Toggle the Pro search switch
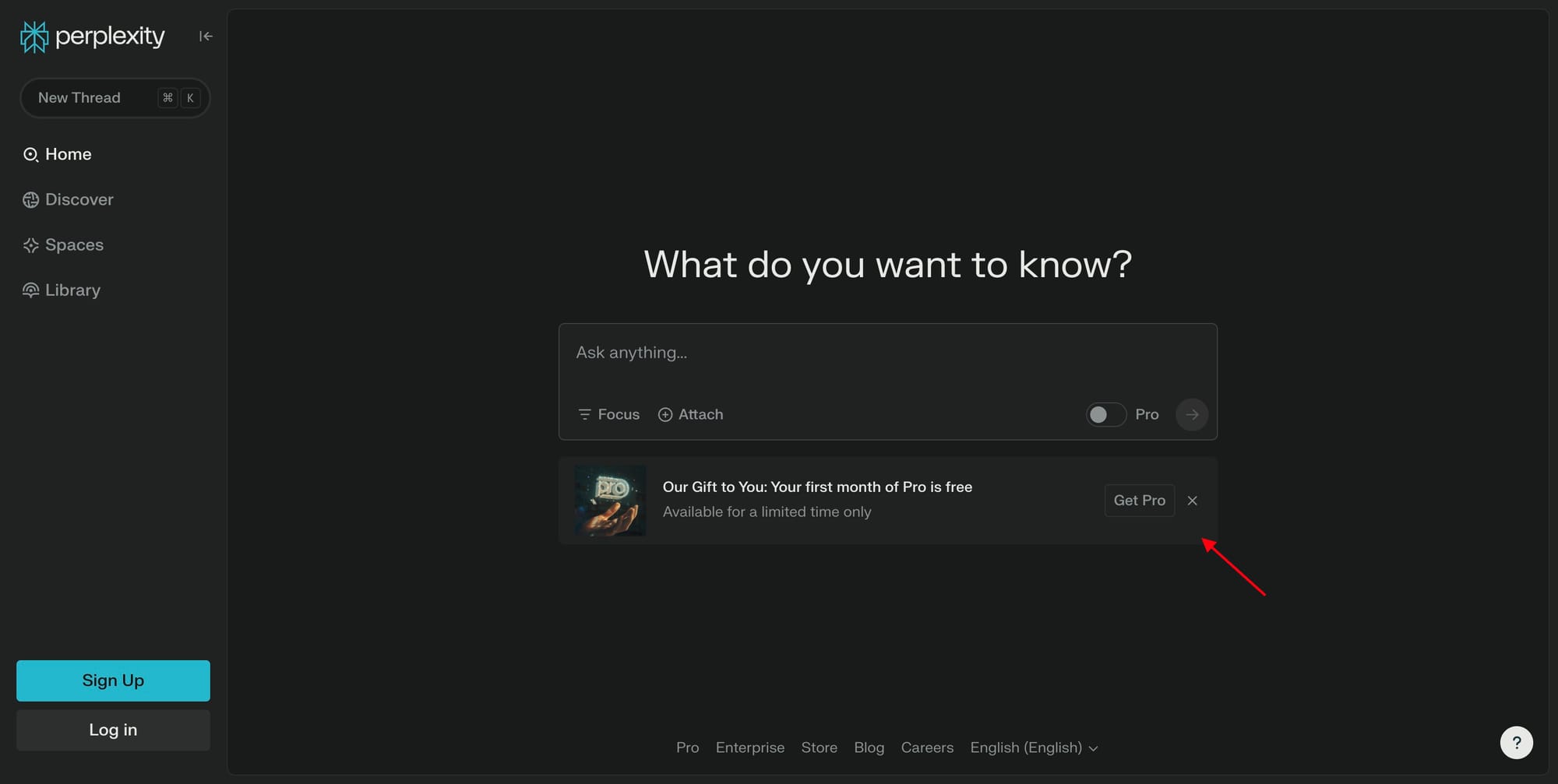Screen dimensions: 1558x784 point(1106,414)
